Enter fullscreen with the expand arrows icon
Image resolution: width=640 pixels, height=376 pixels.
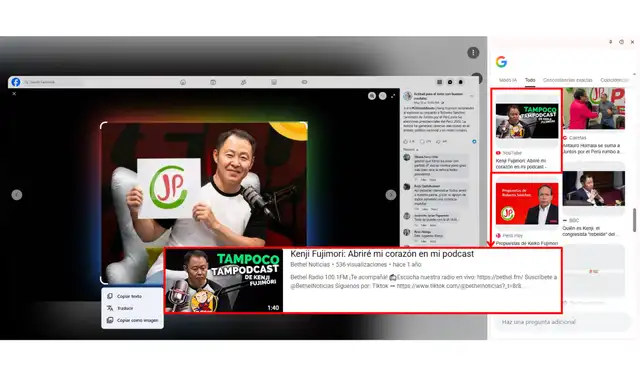point(393,96)
